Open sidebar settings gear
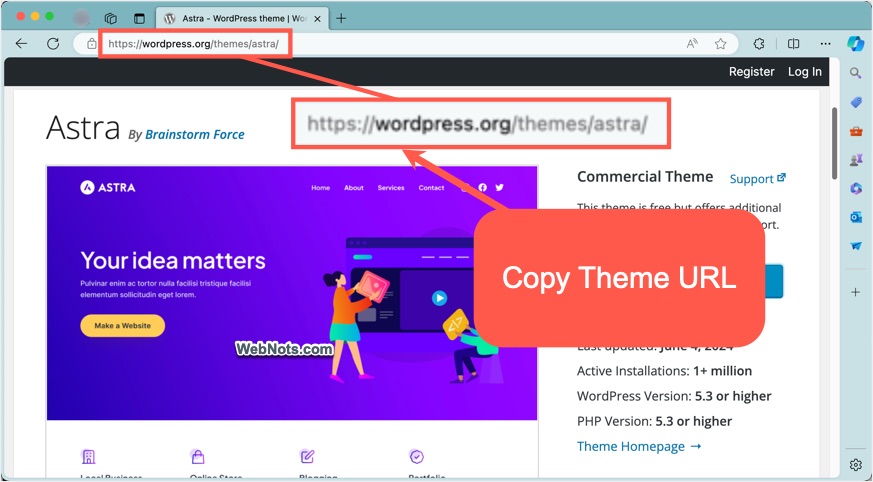The height and width of the screenshot is (482, 873). (856, 465)
